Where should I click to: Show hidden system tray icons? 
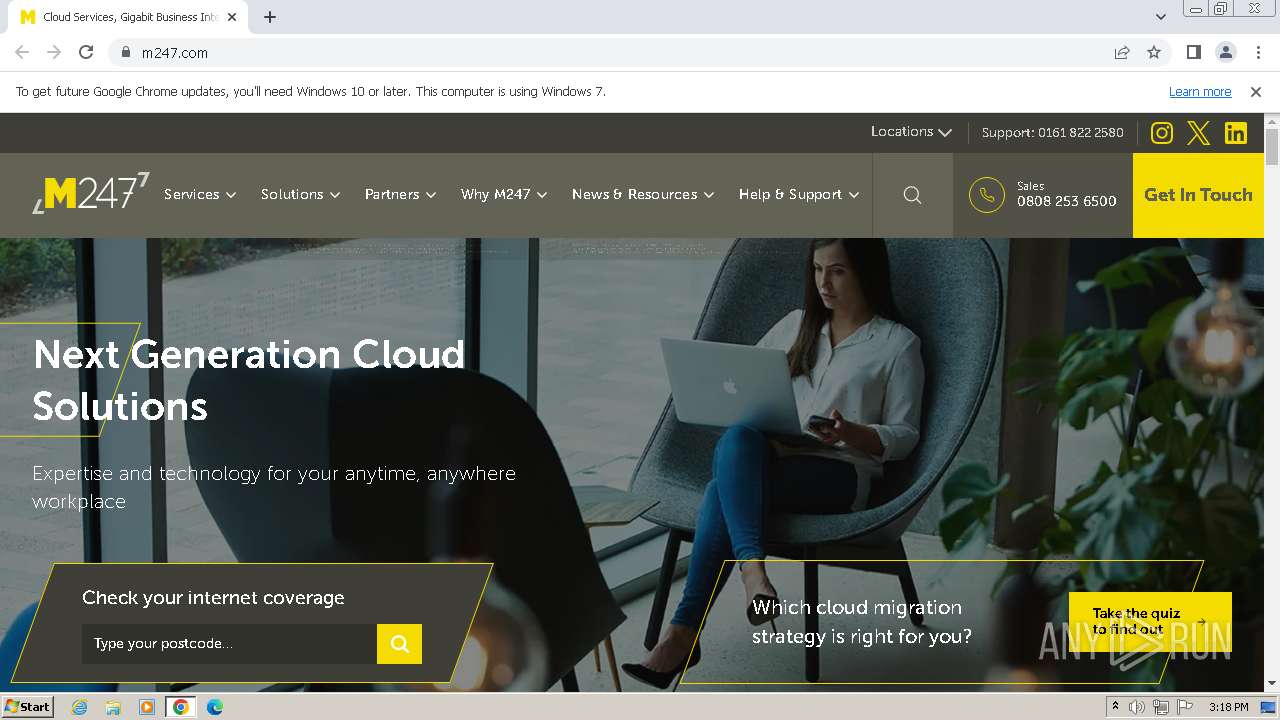point(1115,707)
